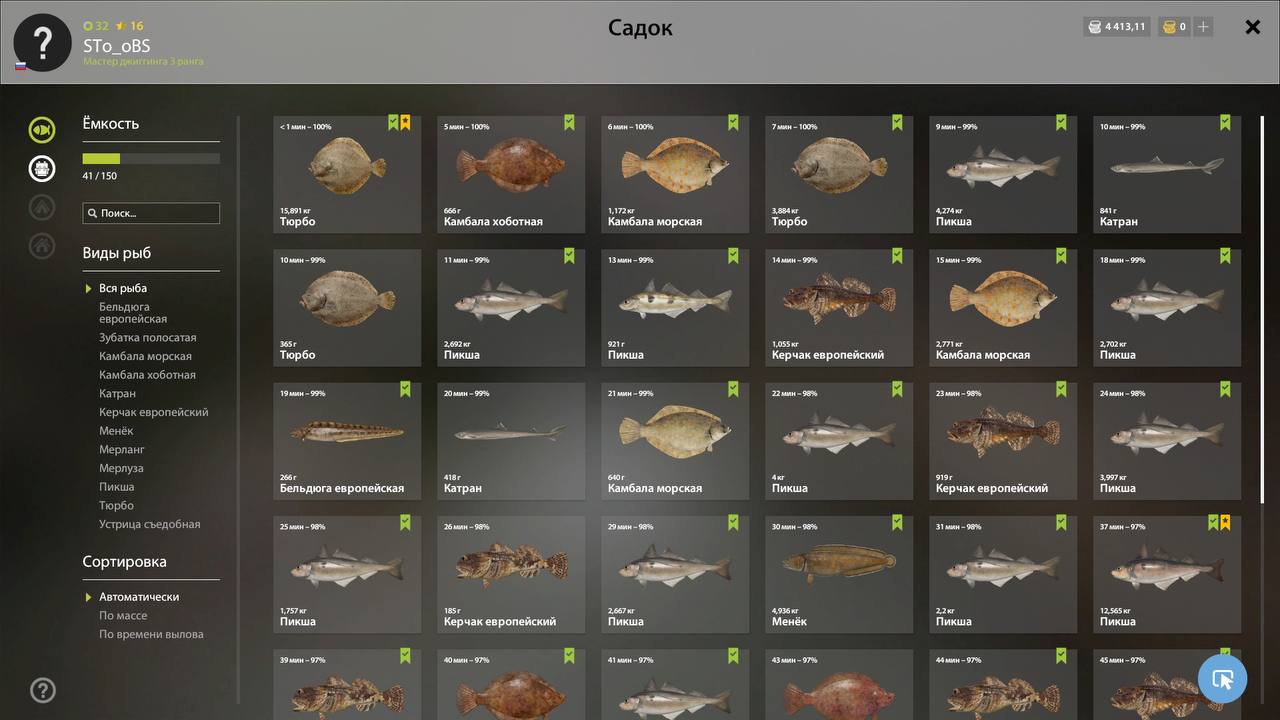Viewport: 1280px width, 720px height.
Task: Filter by Тюрбо species
Action: 116,506
